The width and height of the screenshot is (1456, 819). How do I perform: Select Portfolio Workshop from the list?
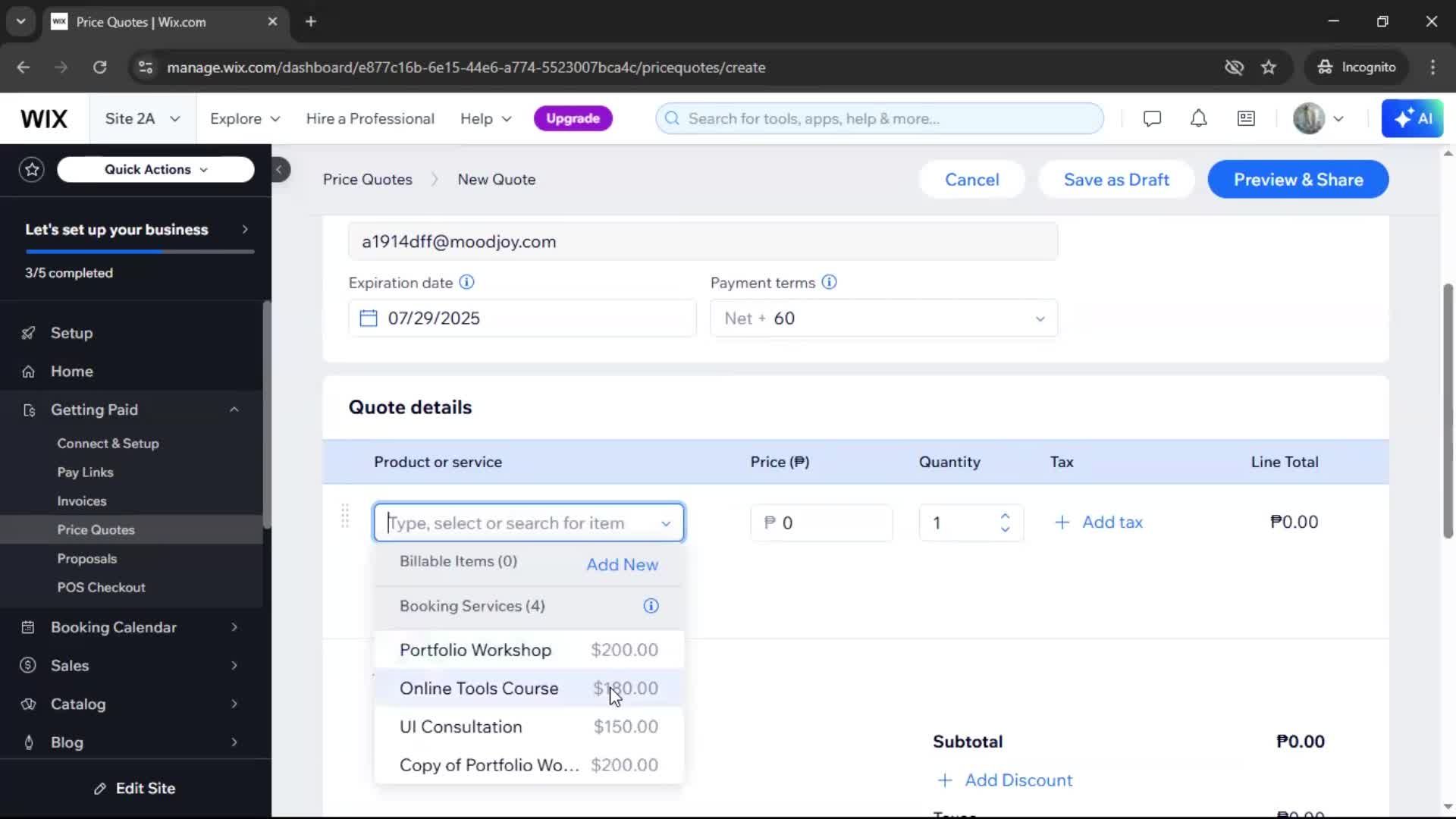click(529, 650)
